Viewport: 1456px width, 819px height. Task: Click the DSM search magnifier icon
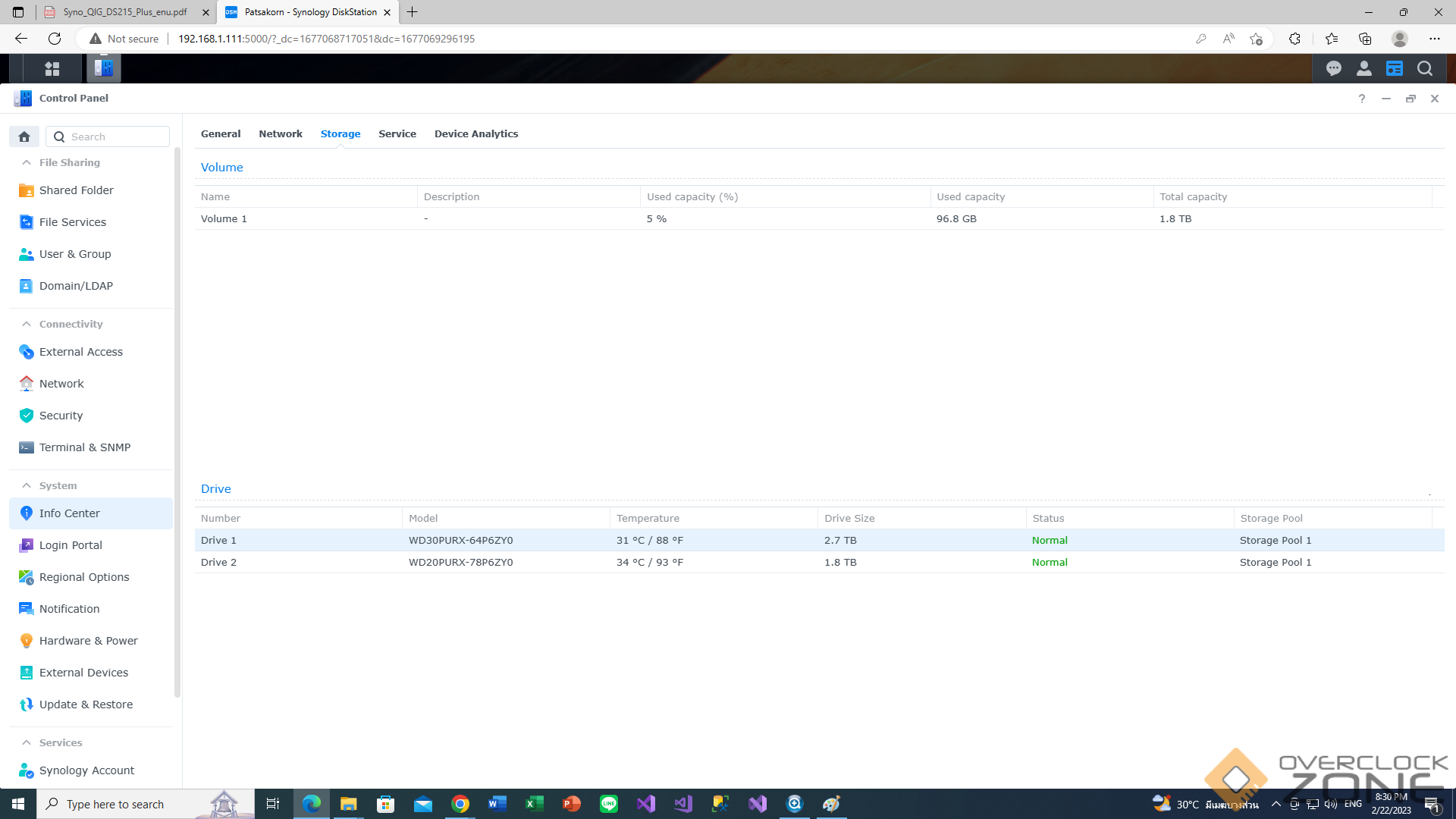click(x=1425, y=69)
